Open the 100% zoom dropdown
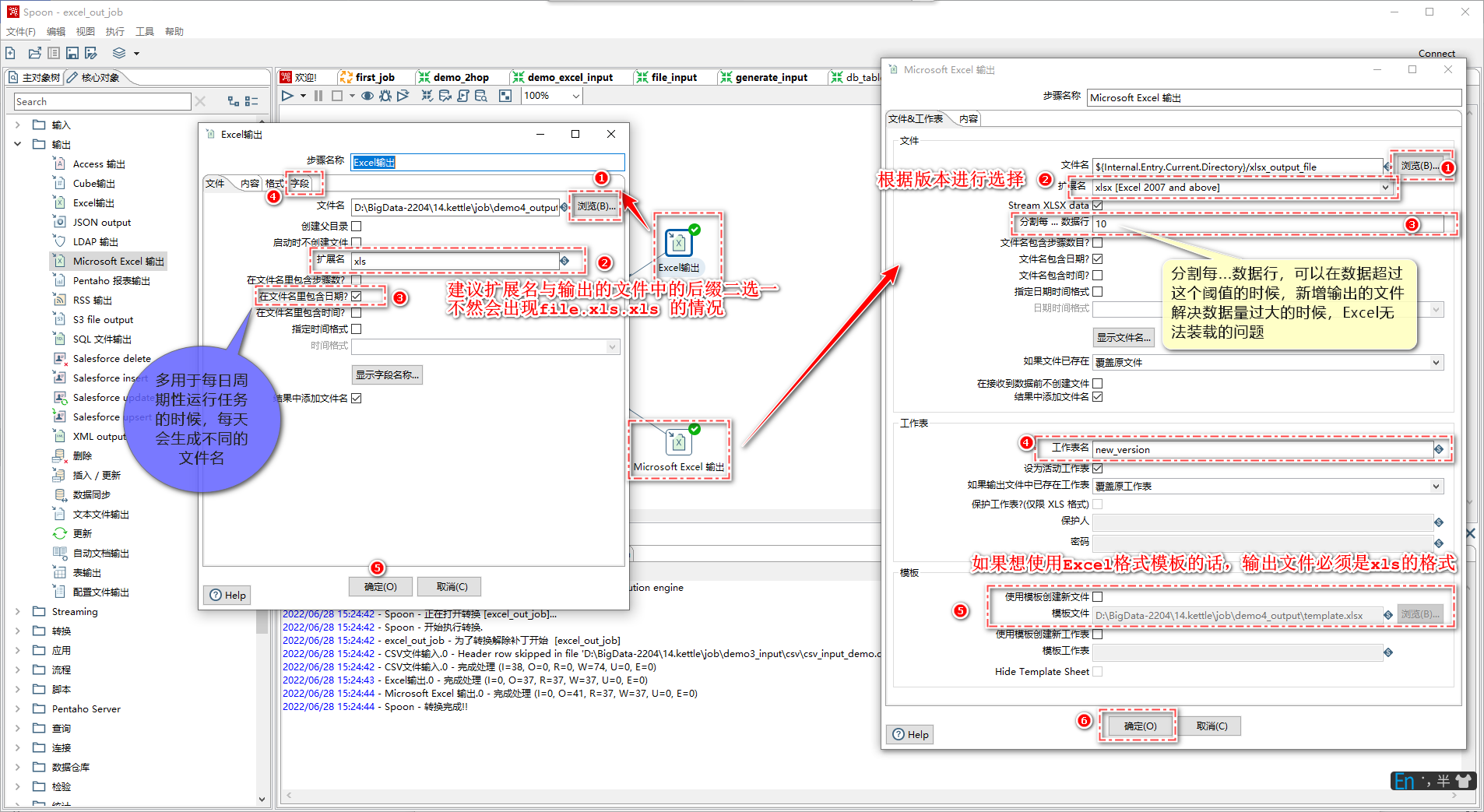 click(x=576, y=96)
